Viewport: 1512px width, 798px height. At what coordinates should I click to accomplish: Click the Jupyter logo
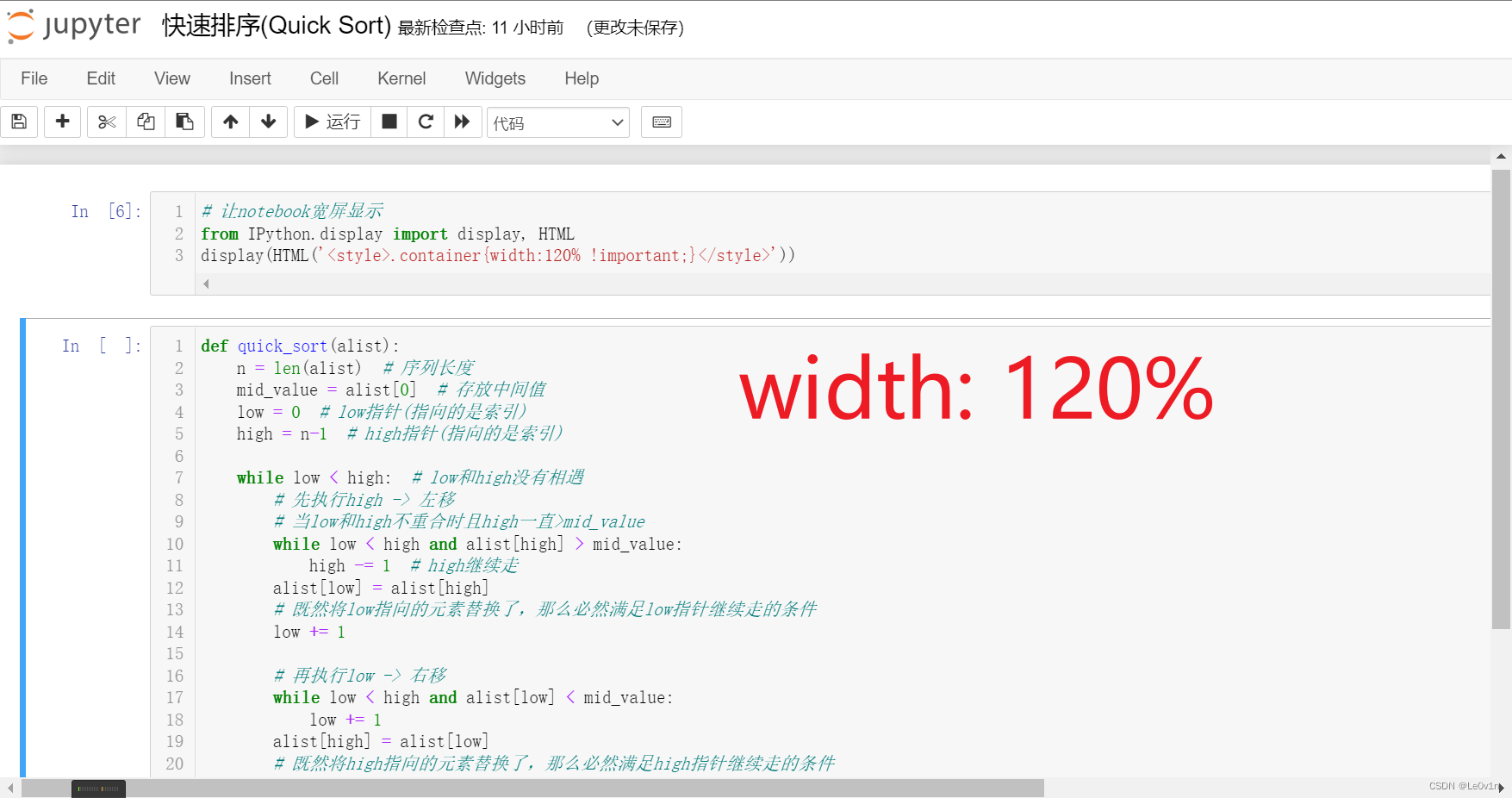coord(74,26)
